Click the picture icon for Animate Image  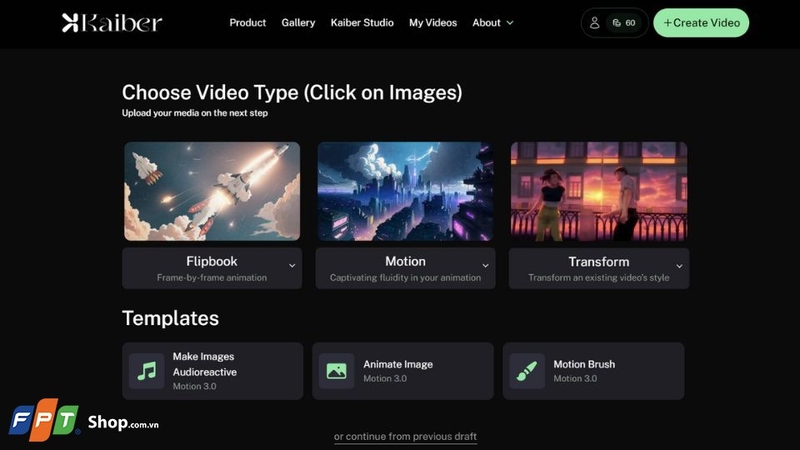pyautogui.click(x=336, y=371)
